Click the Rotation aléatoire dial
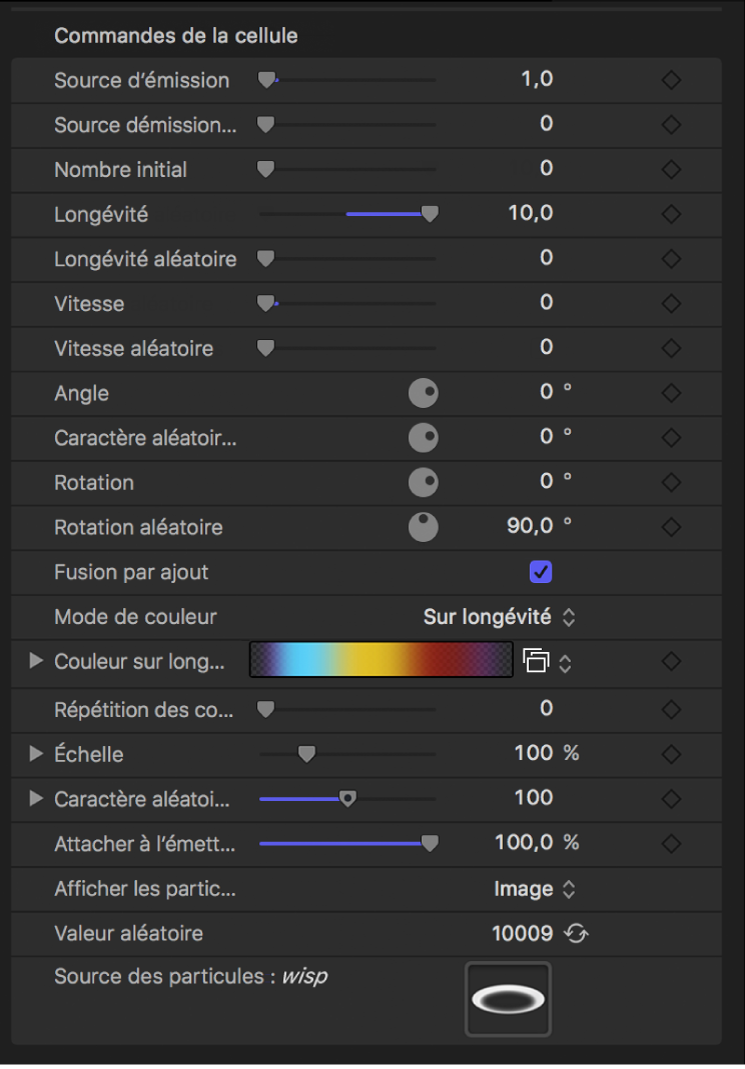This screenshot has height=1069, width=745. pyautogui.click(x=424, y=527)
